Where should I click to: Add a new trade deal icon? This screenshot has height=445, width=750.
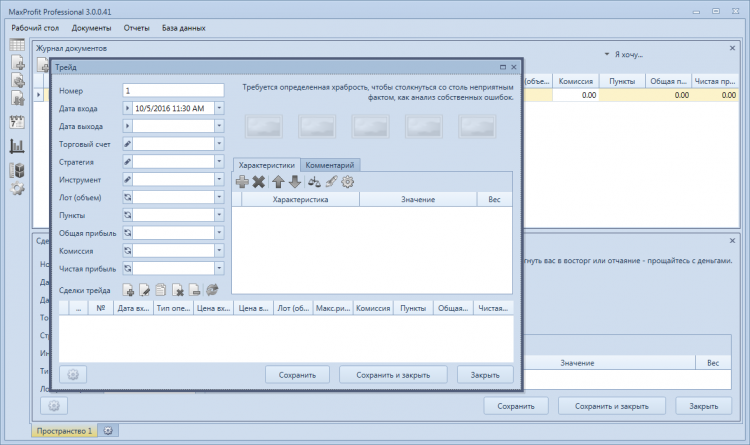[x=128, y=290]
